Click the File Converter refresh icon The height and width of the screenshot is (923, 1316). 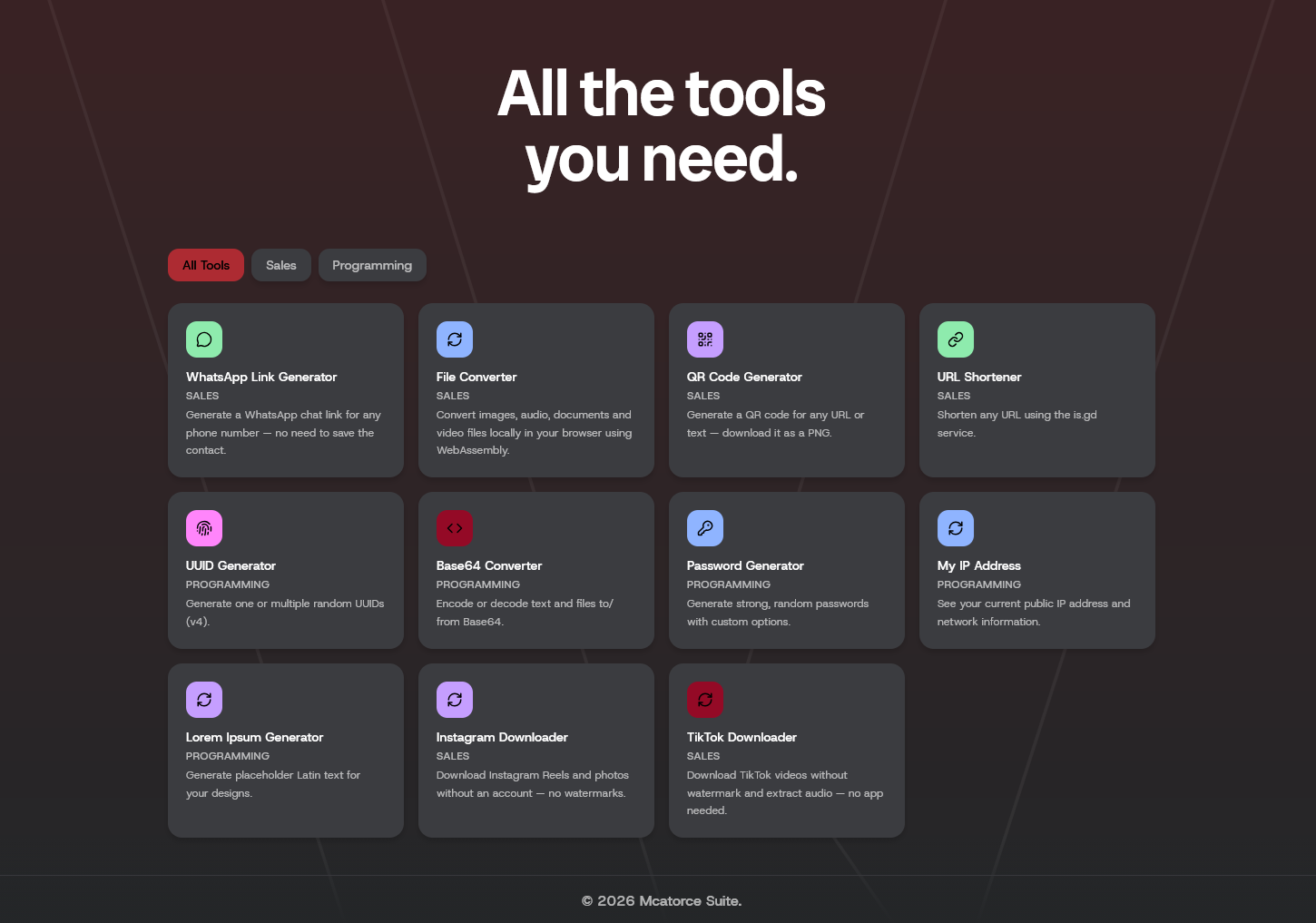tap(455, 339)
